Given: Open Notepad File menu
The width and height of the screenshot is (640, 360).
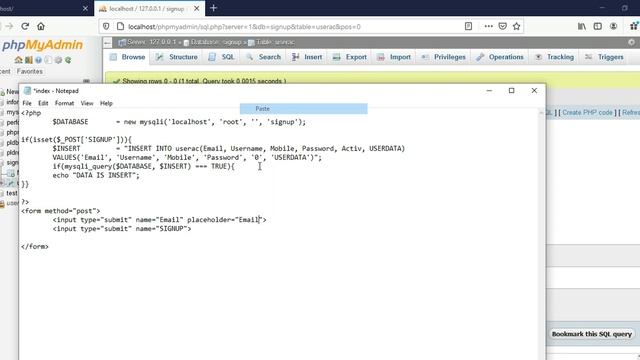Looking at the screenshot, I should coord(27,103).
